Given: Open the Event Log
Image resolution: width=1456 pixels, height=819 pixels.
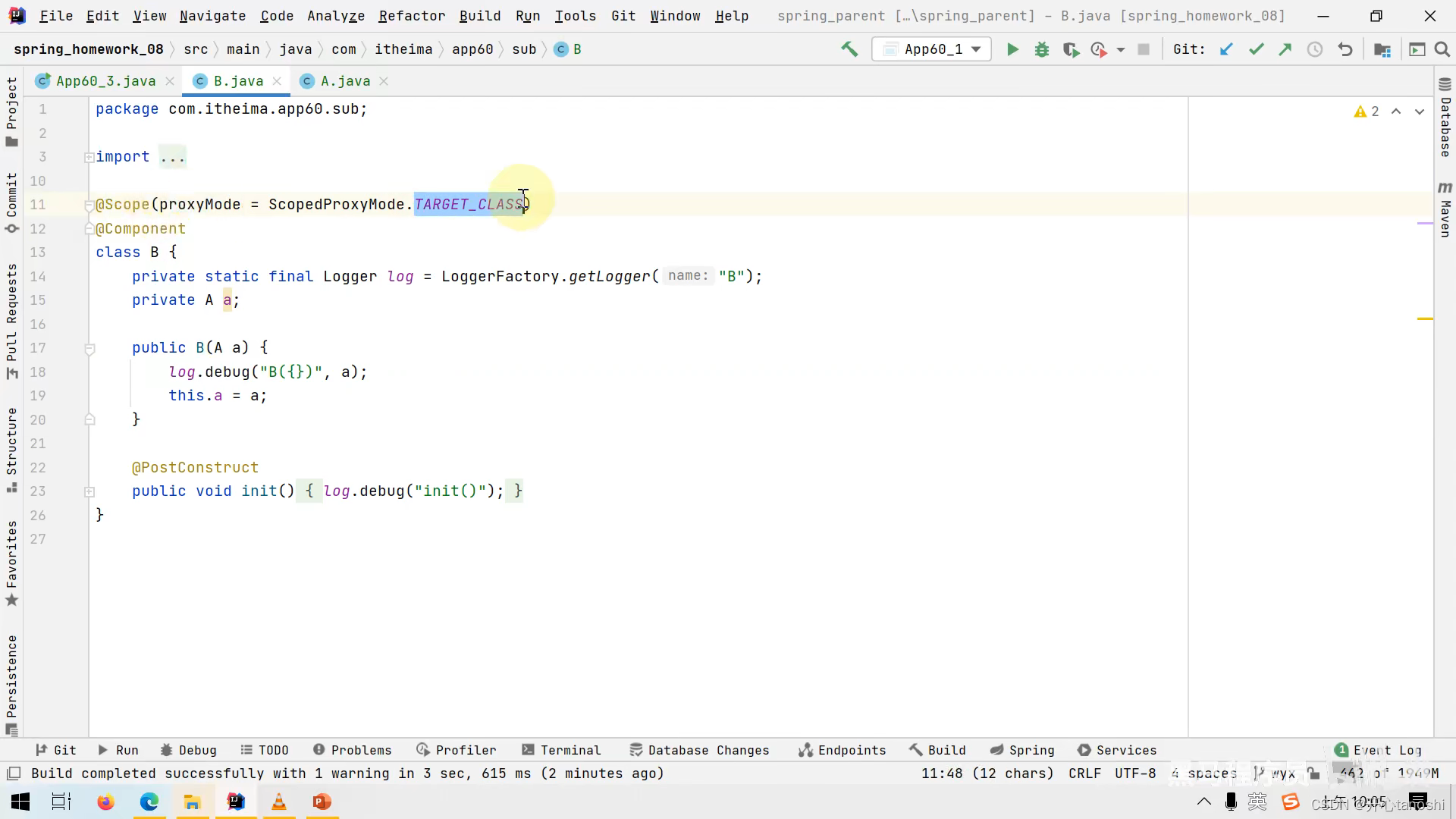Looking at the screenshot, I should click(1378, 750).
